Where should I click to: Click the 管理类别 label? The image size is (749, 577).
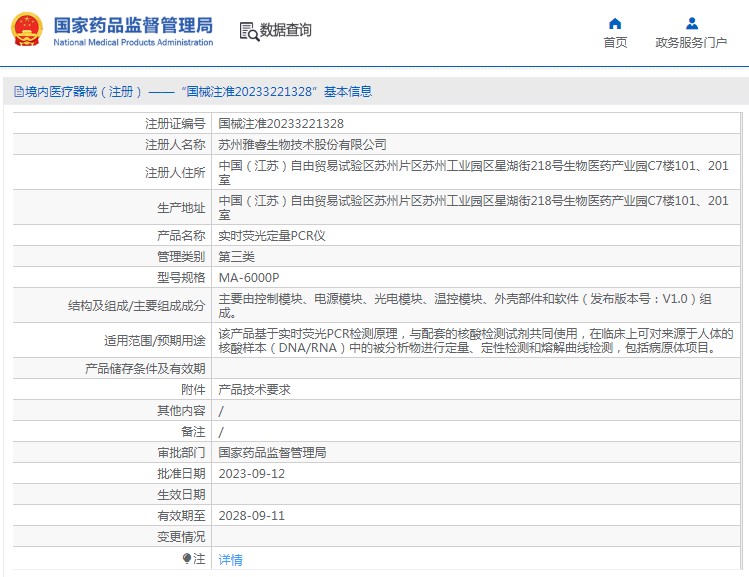click(182, 256)
